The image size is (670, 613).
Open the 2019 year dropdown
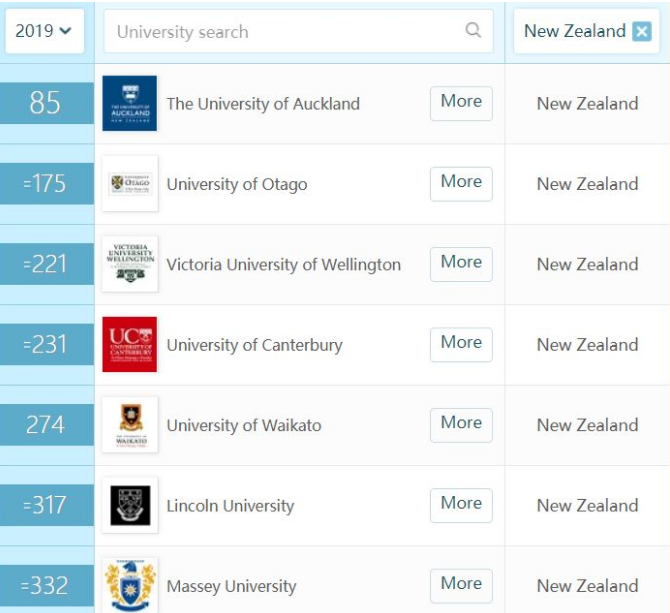click(x=43, y=31)
